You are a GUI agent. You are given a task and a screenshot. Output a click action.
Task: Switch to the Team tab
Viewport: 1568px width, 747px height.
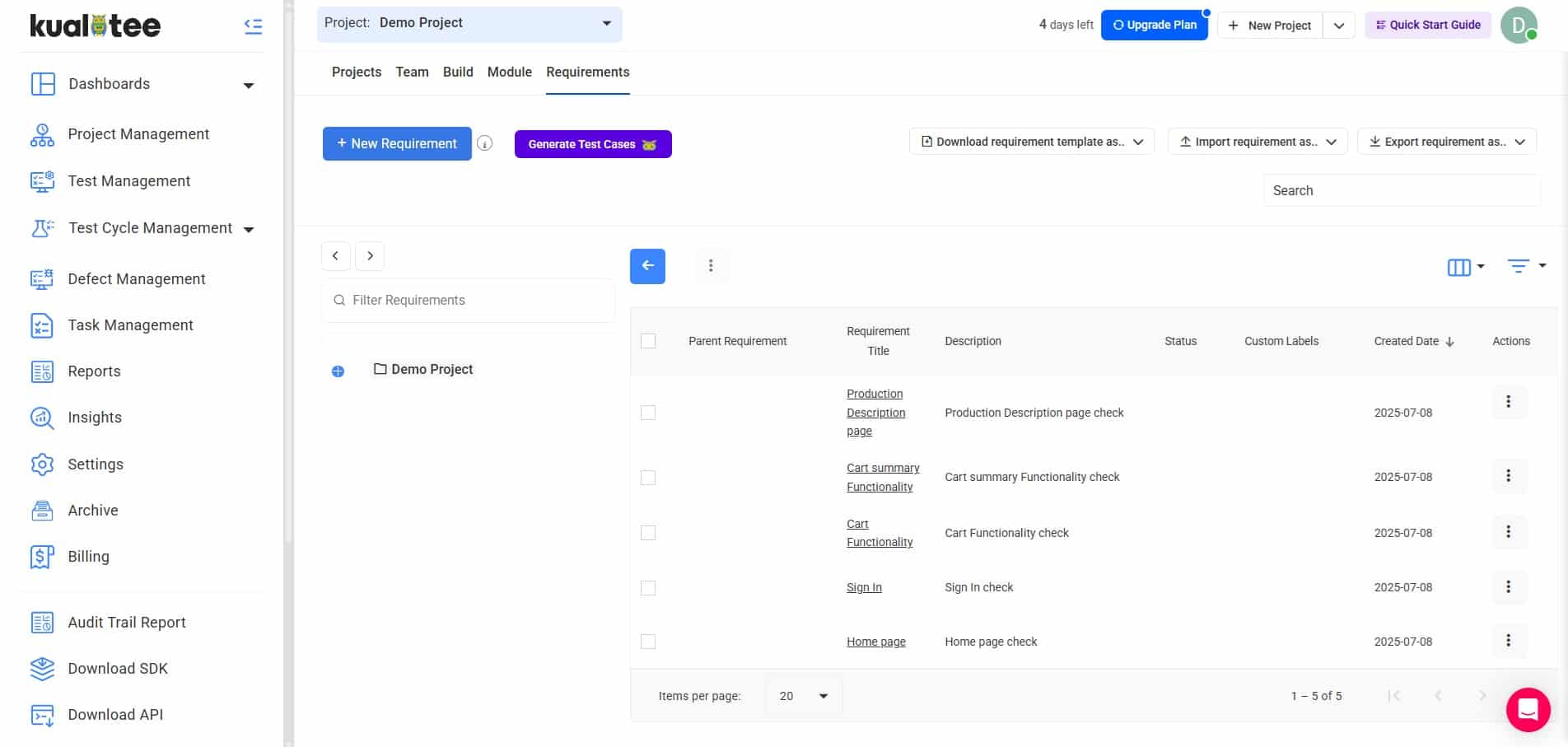point(412,72)
